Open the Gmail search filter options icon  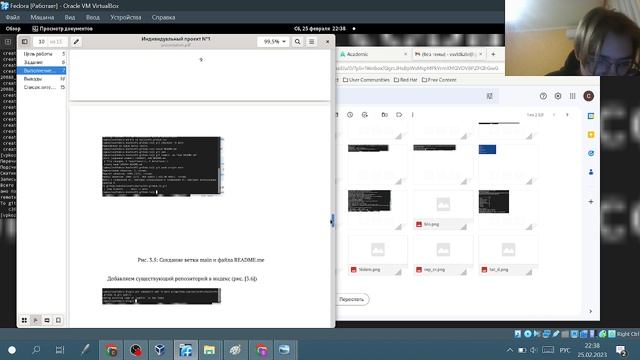click(489, 96)
